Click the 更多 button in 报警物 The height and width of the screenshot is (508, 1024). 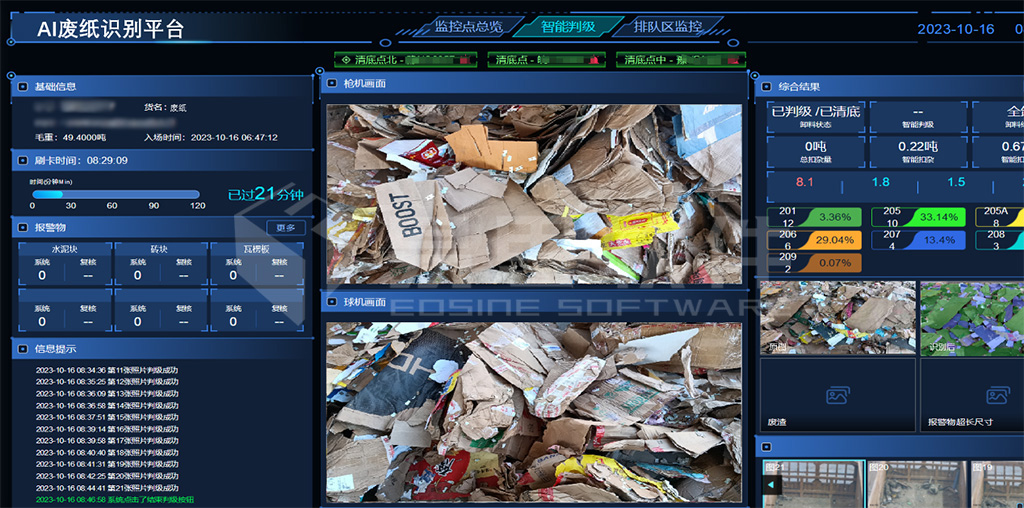click(286, 228)
